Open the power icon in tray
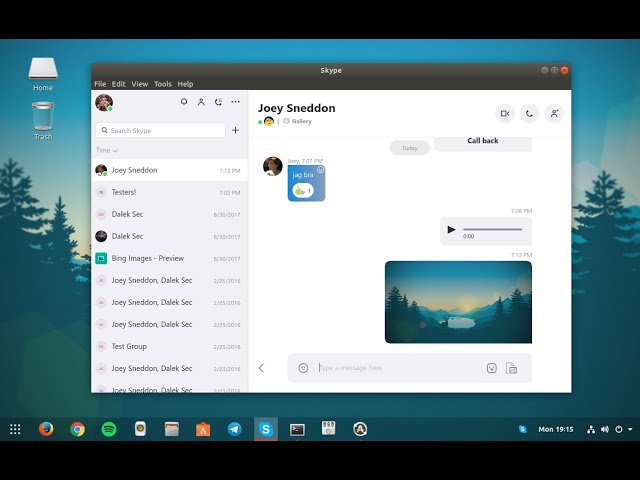 (619, 429)
